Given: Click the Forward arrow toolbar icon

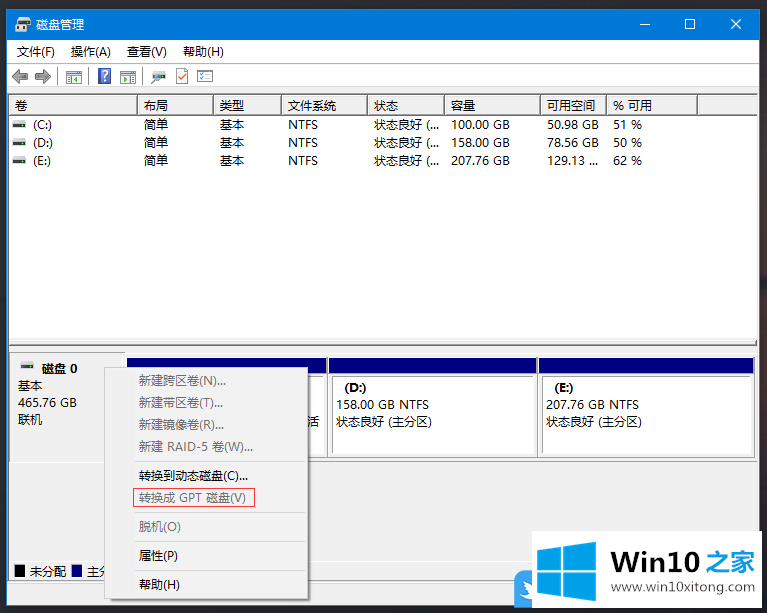Looking at the screenshot, I should coord(43,76).
